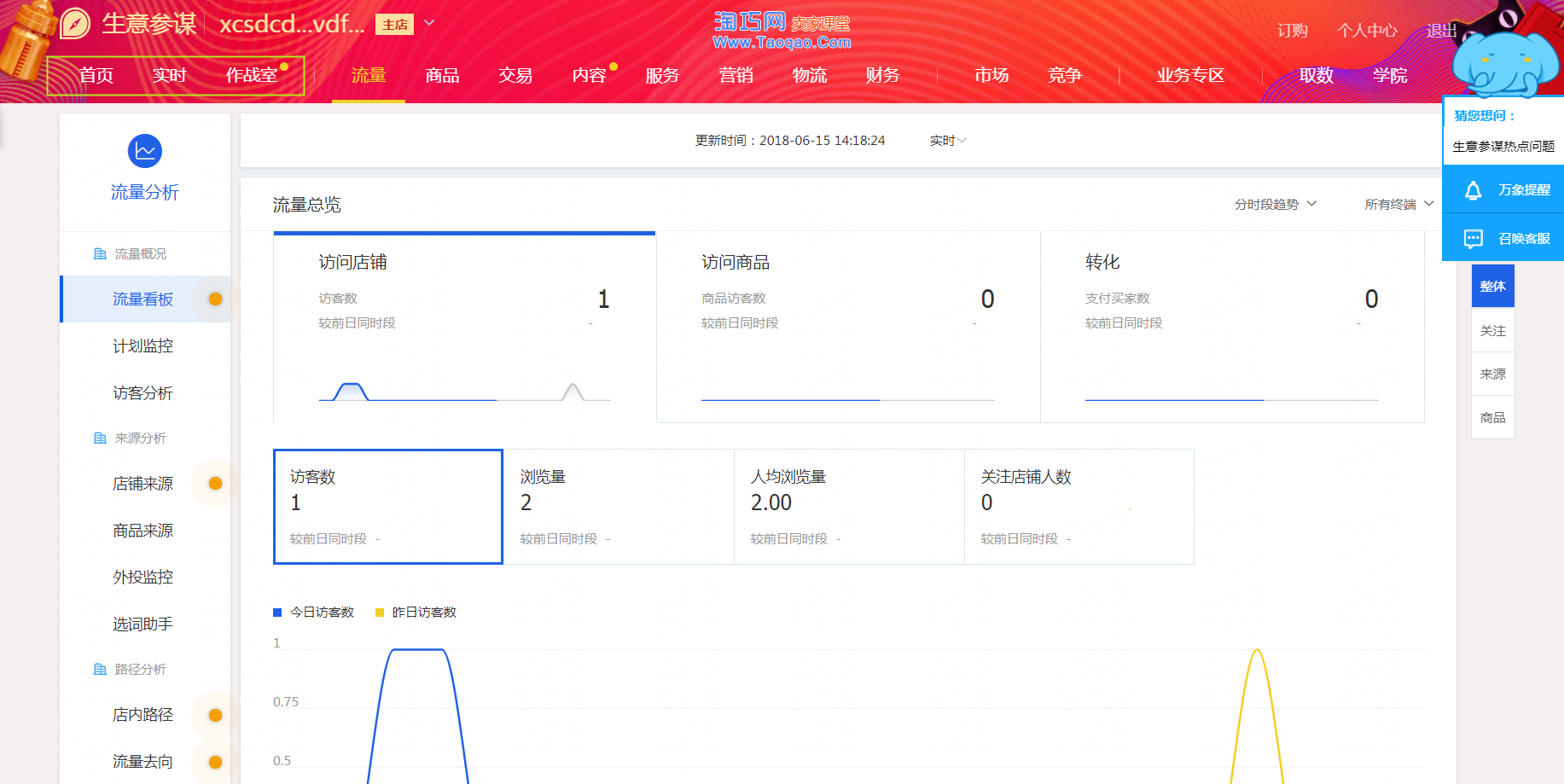Click the 万象提醒 button

pyautogui.click(x=1503, y=190)
